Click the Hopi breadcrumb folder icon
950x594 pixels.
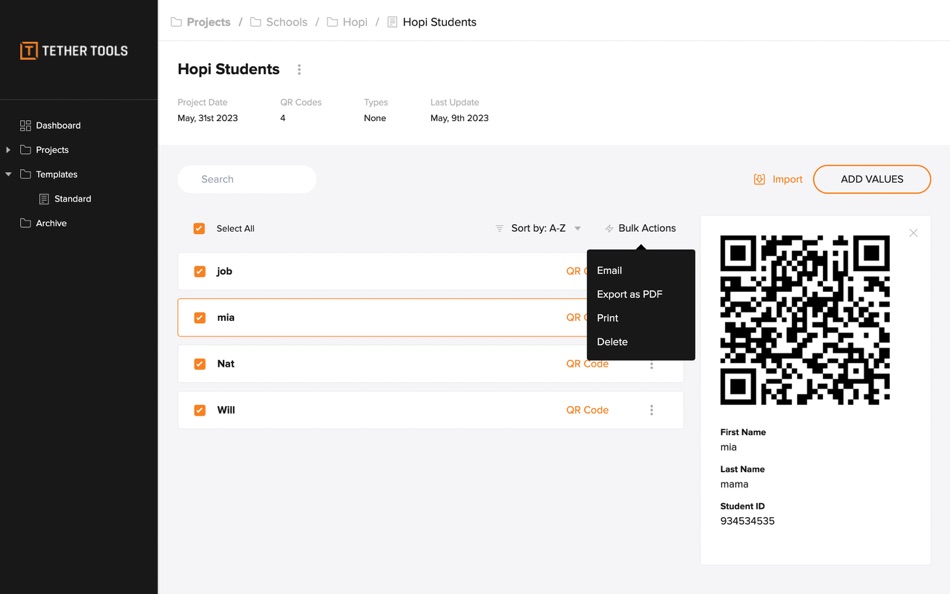pos(332,22)
